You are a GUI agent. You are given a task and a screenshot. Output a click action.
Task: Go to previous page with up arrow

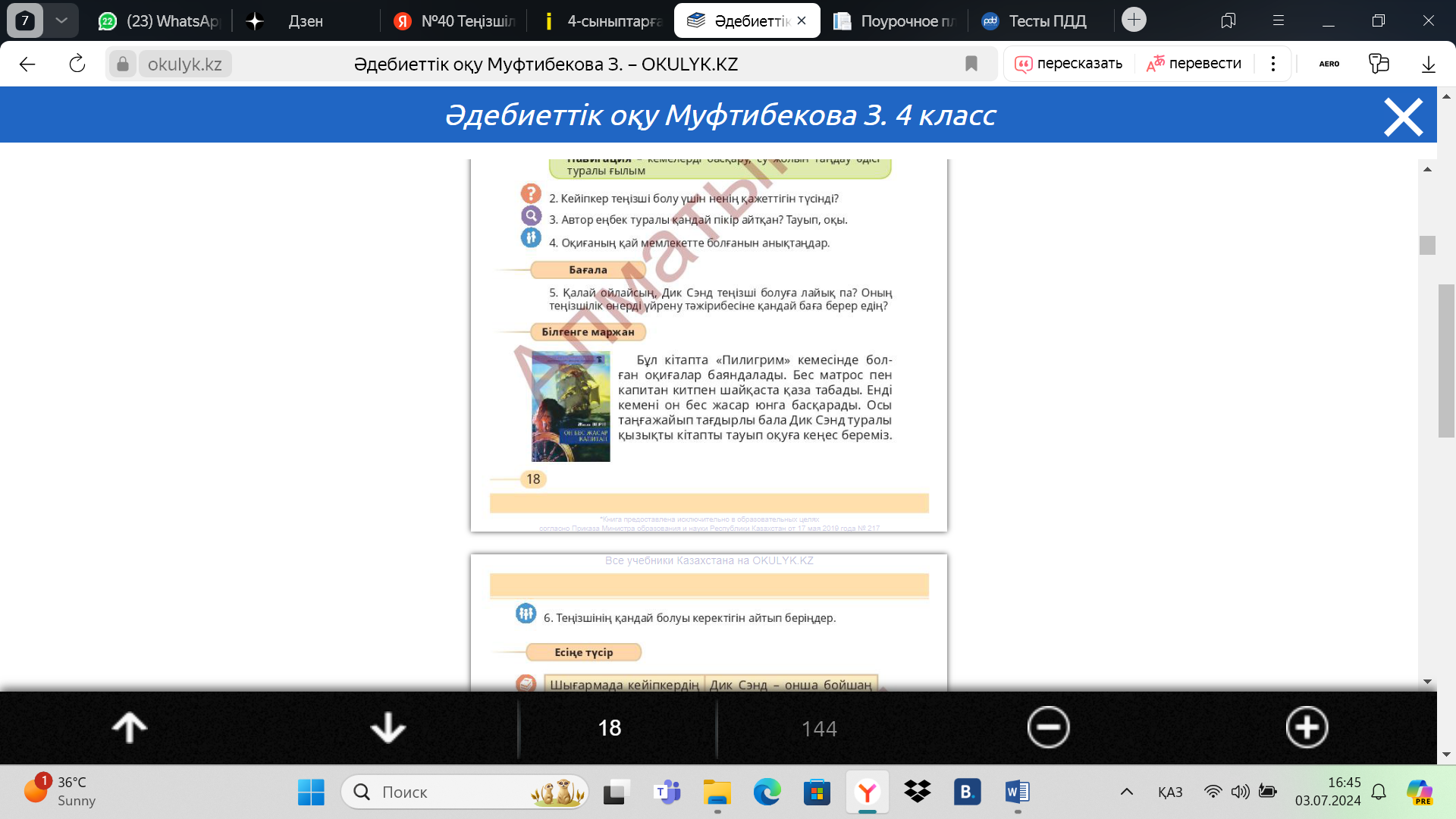(x=130, y=728)
